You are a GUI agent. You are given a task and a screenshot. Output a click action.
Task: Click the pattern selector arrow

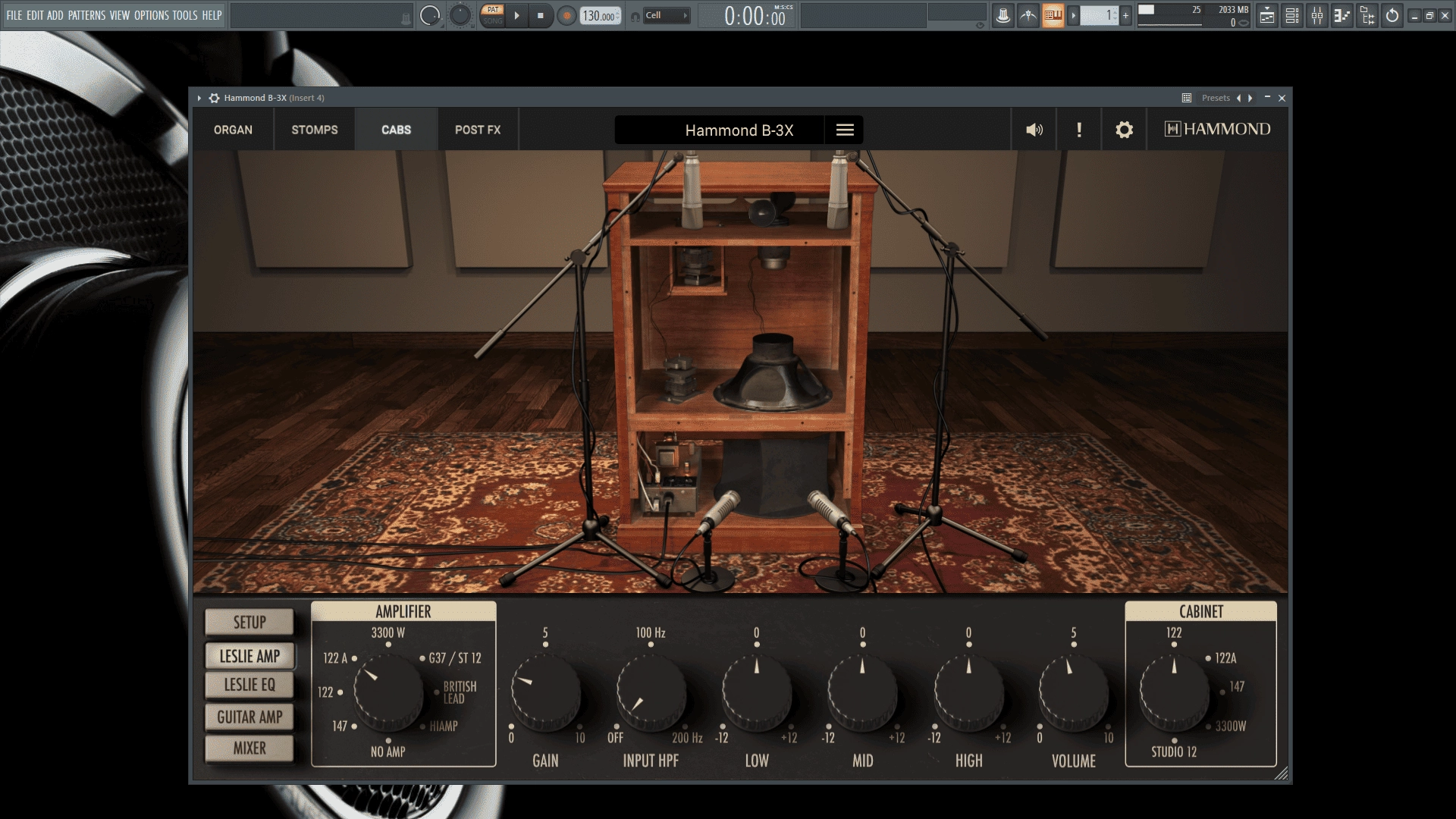click(x=1073, y=15)
